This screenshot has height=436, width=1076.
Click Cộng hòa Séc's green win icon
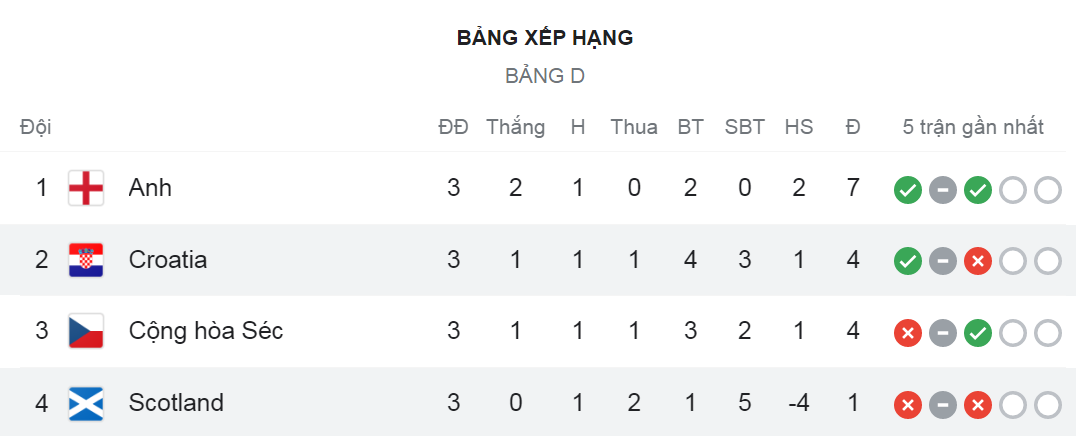click(x=977, y=333)
